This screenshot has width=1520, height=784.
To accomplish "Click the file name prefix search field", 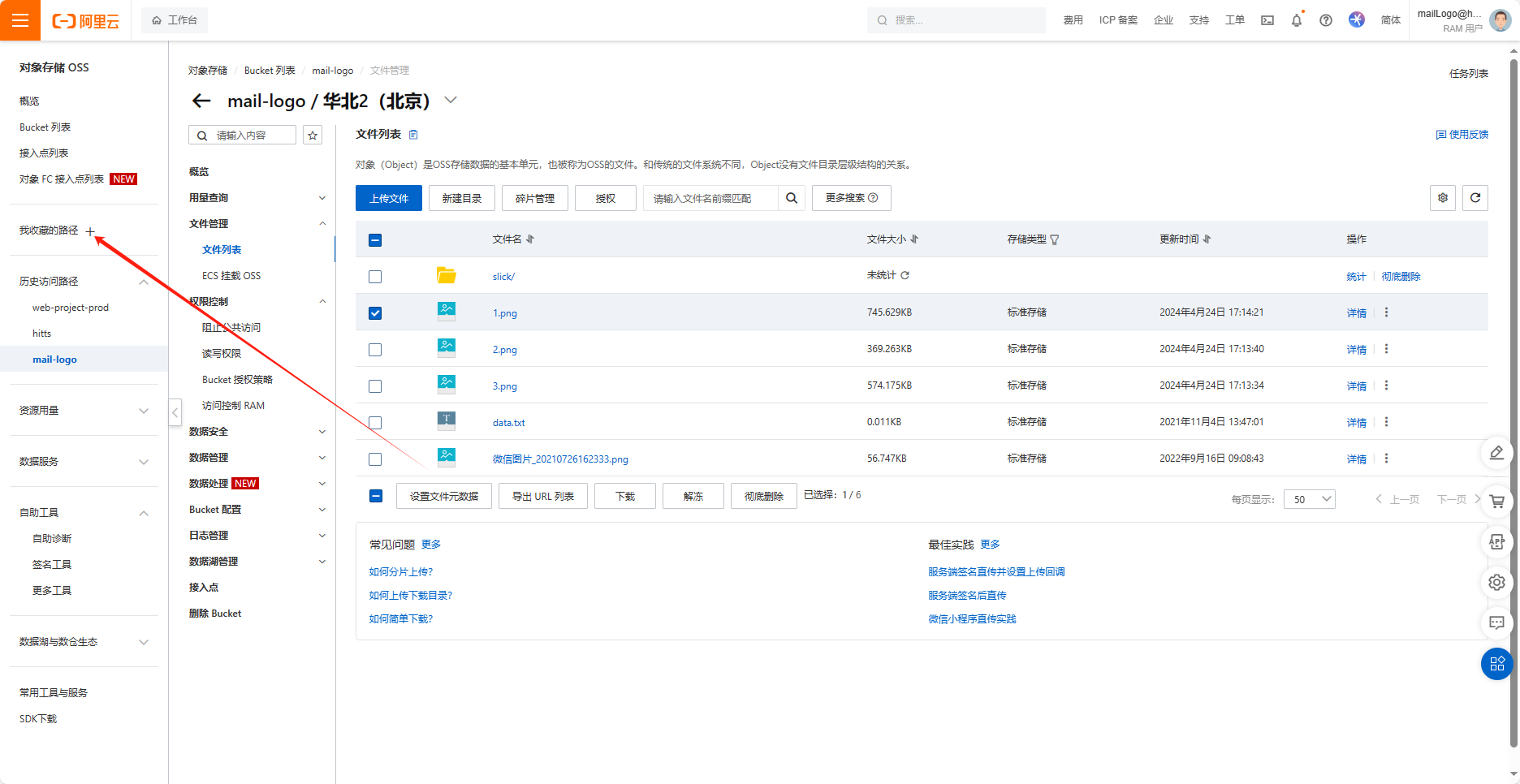I will click(x=710, y=198).
